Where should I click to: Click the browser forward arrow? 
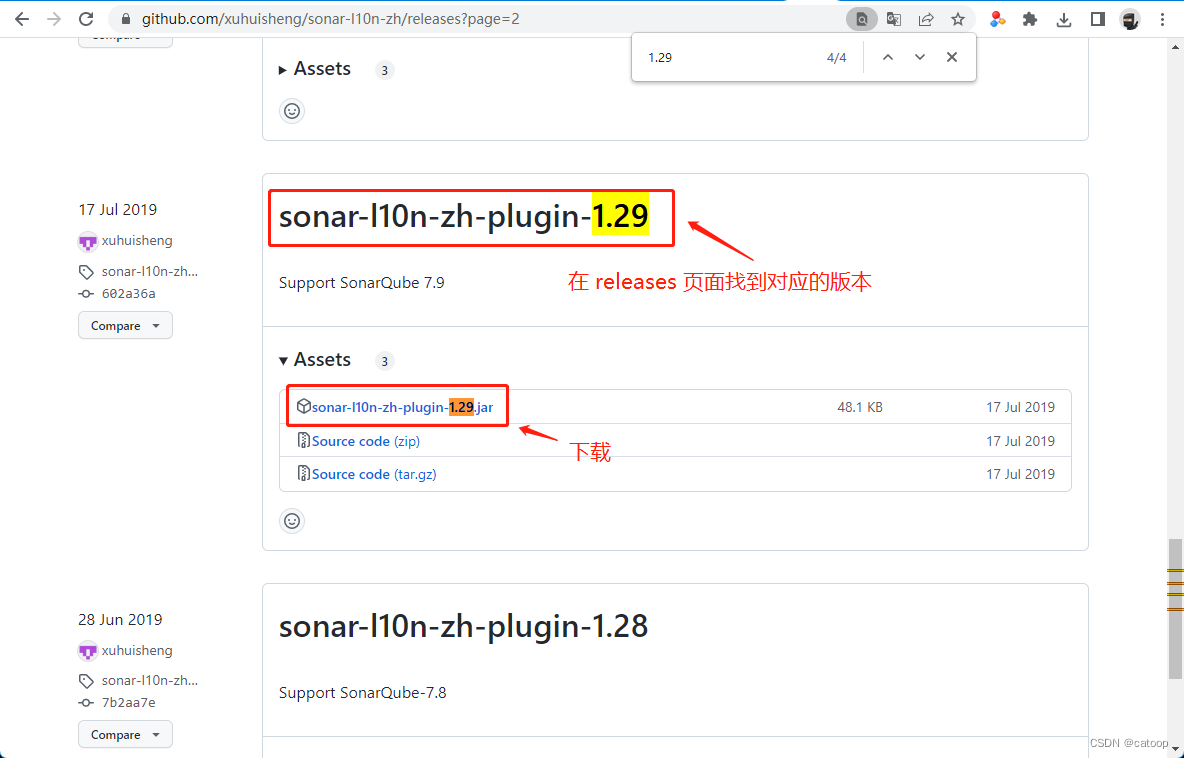click(x=54, y=19)
